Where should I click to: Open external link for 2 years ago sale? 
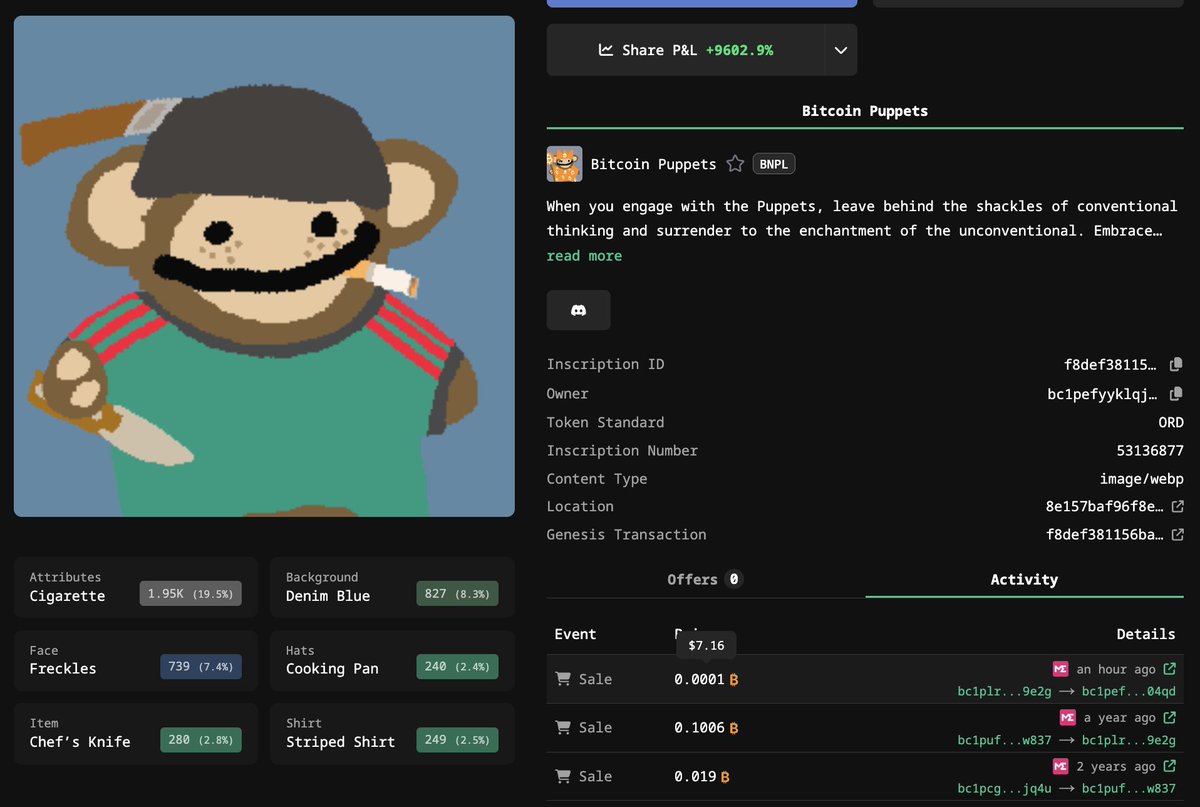(x=1169, y=766)
